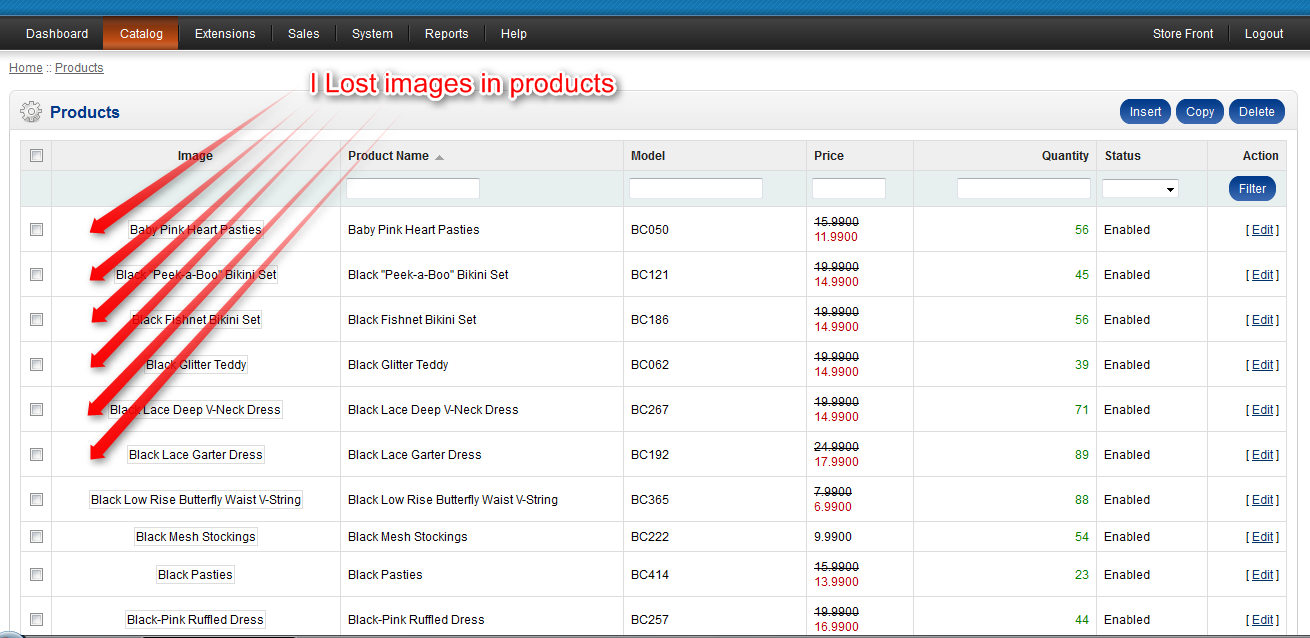Click price 9.9900 of Black Mesh Stockings

833,537
